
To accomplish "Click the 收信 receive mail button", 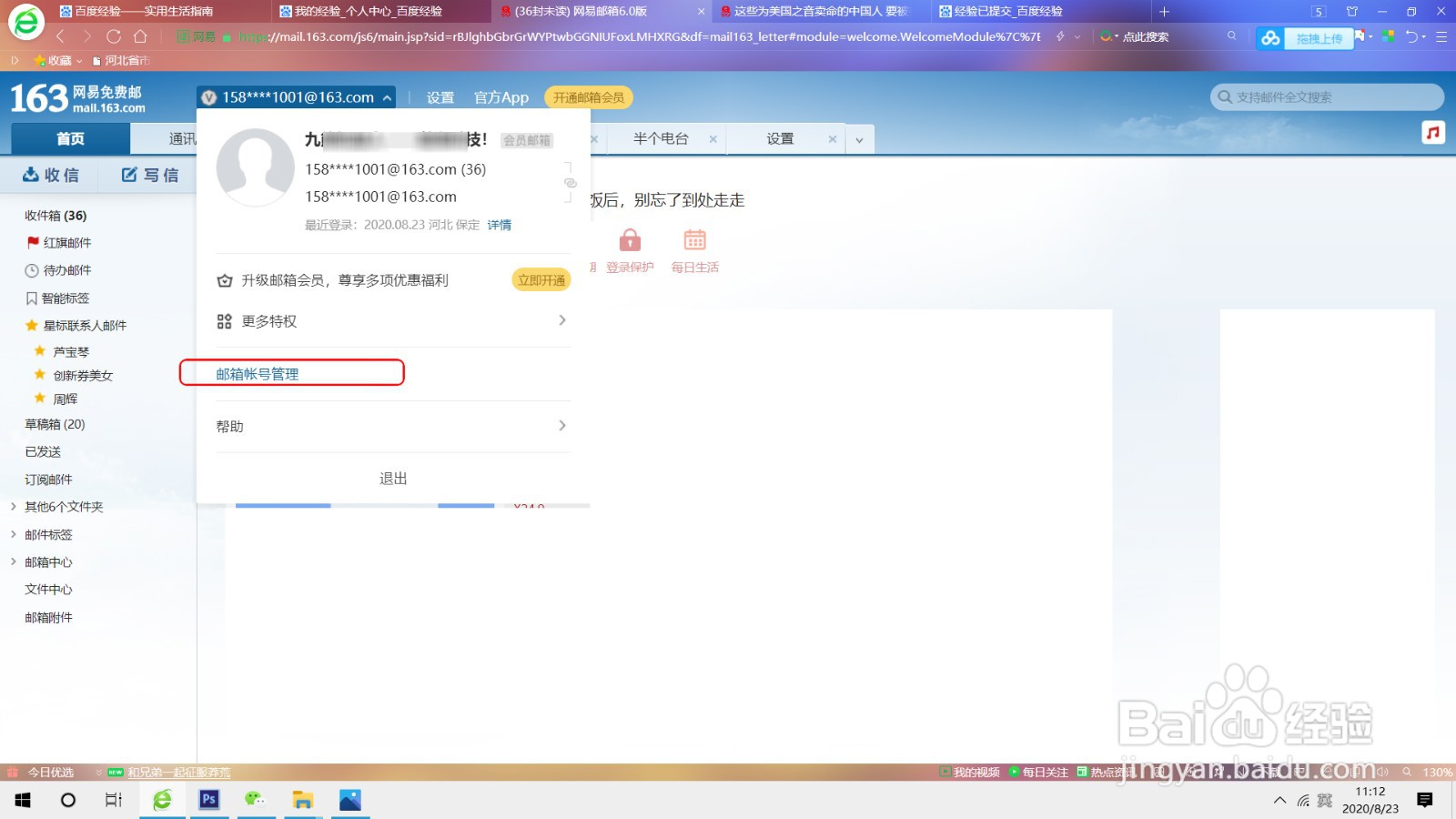I will click(x=51, y=175).
